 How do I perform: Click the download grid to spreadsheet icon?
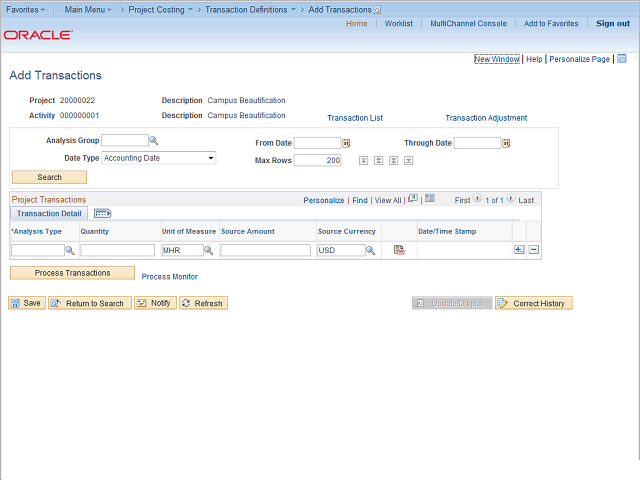pos(430,198)
